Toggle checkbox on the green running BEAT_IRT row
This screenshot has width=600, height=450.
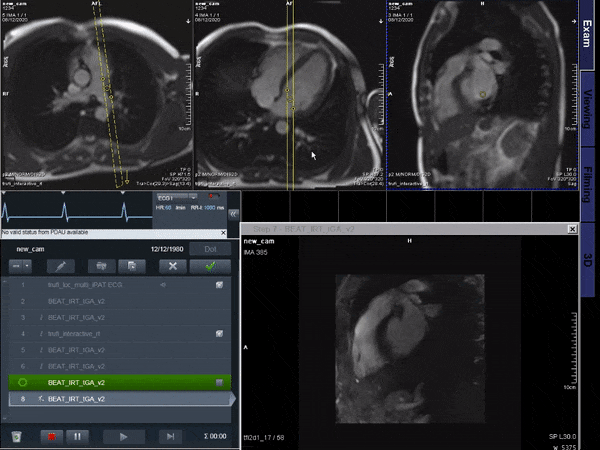click(218, 382)
